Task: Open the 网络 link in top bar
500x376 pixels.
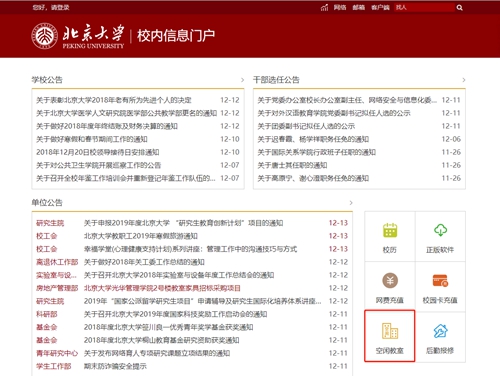Action: [340, 7]
